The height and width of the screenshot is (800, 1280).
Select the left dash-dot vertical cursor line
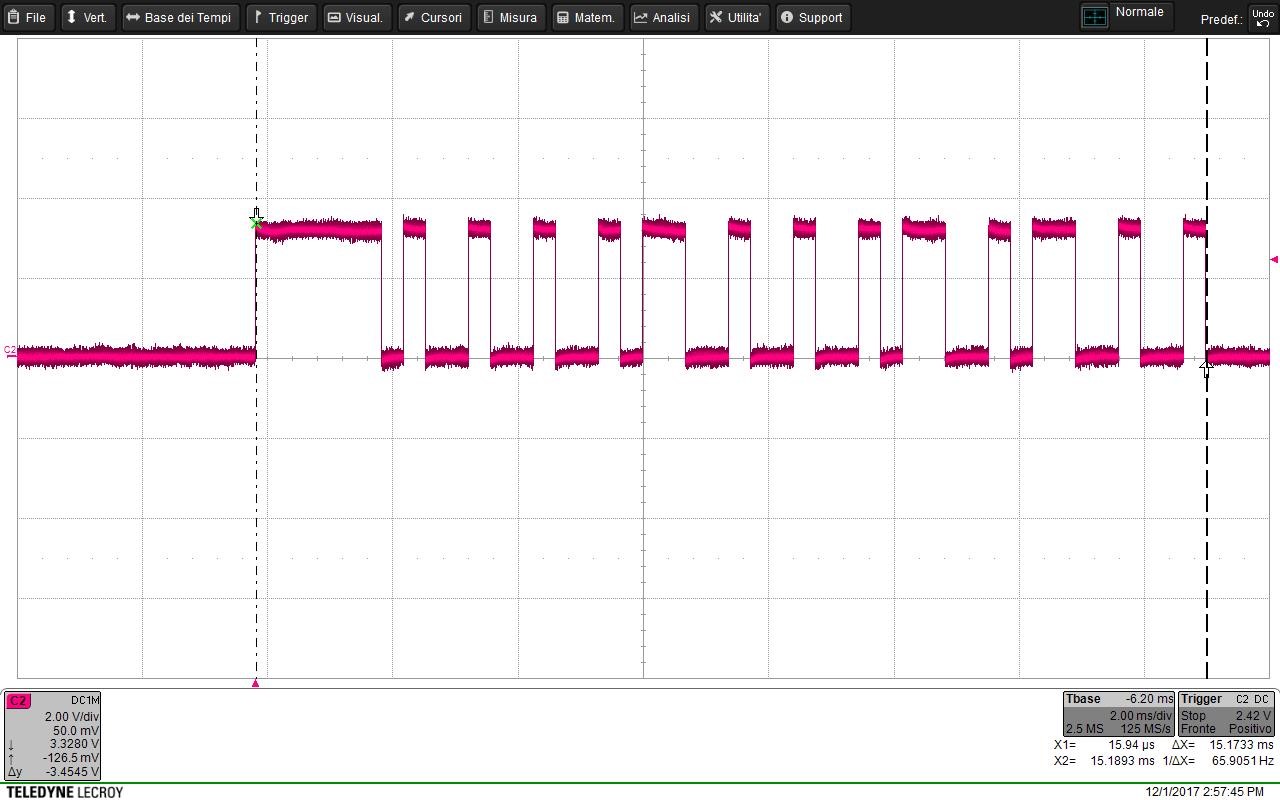[x=256, y=500]
